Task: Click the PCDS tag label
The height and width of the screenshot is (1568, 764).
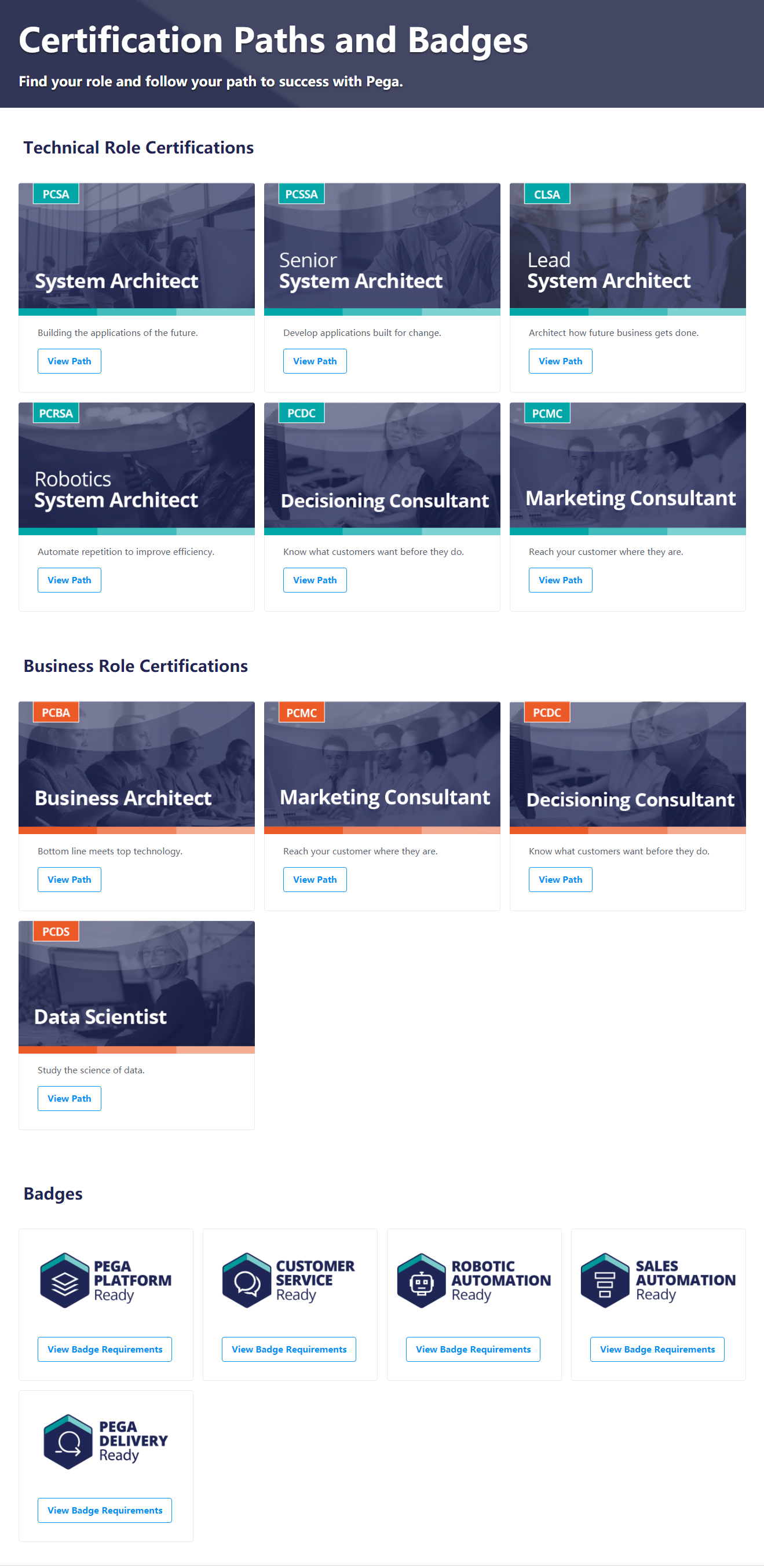Action: click(56, 932)
